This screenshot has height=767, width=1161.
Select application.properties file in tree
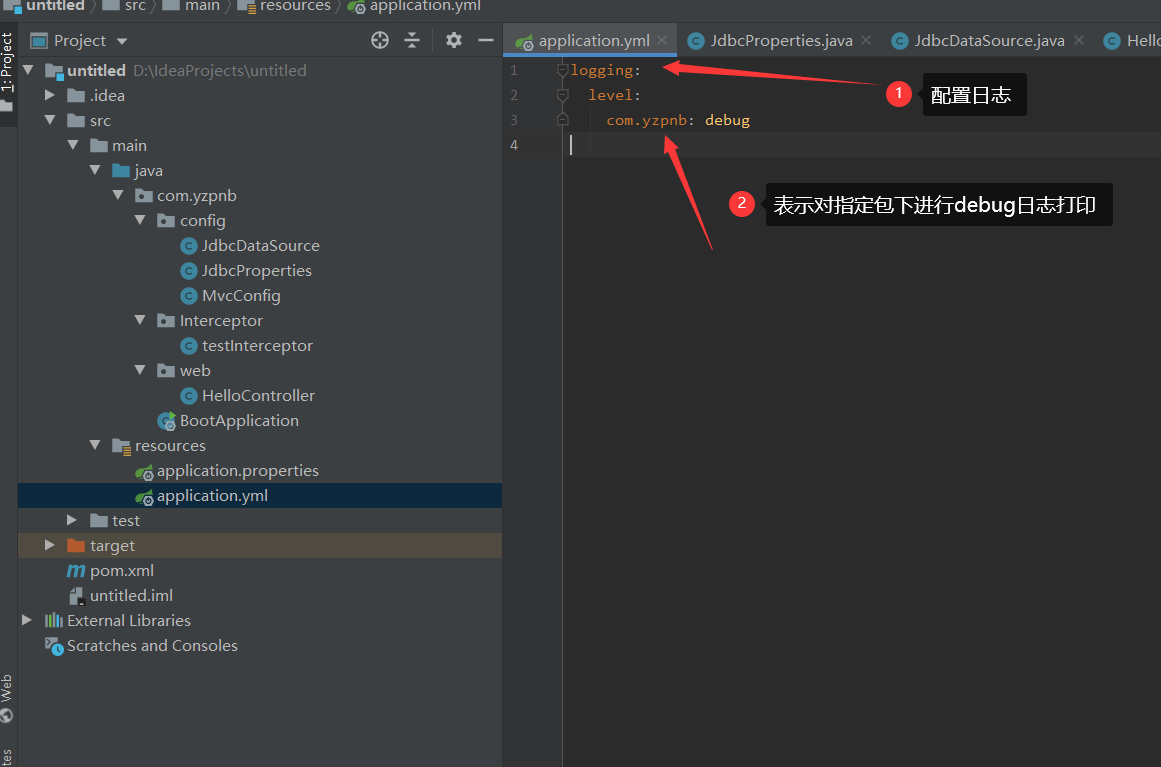click(238, 471)
